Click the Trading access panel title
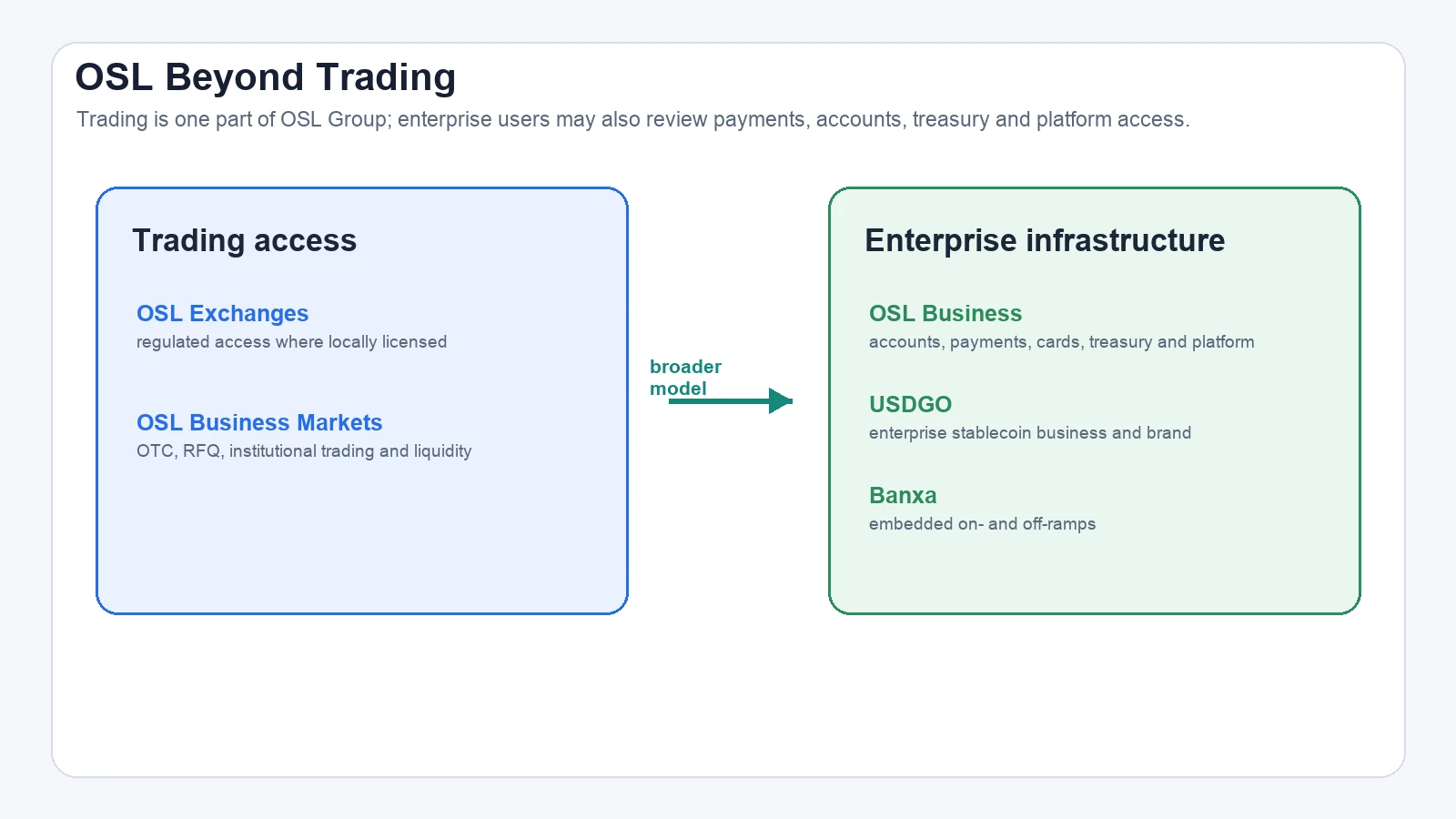The height and width of the screenshot is (819, 1456). click(x=244, y=240)
